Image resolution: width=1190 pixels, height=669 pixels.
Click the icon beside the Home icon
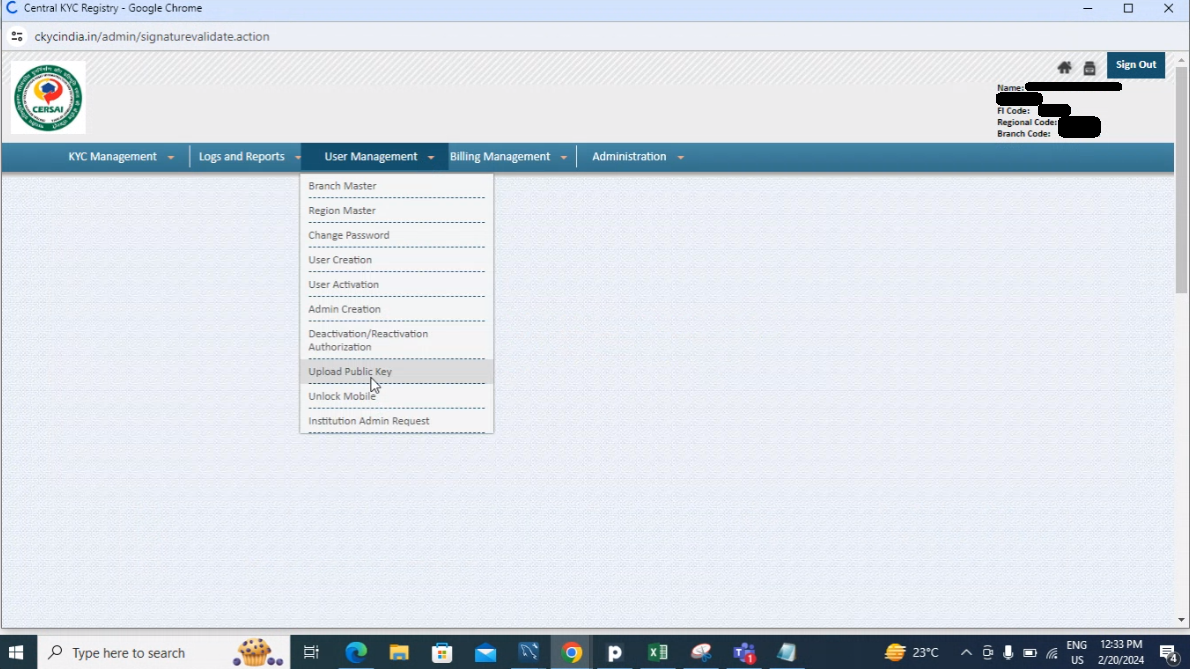point(1089,68)
